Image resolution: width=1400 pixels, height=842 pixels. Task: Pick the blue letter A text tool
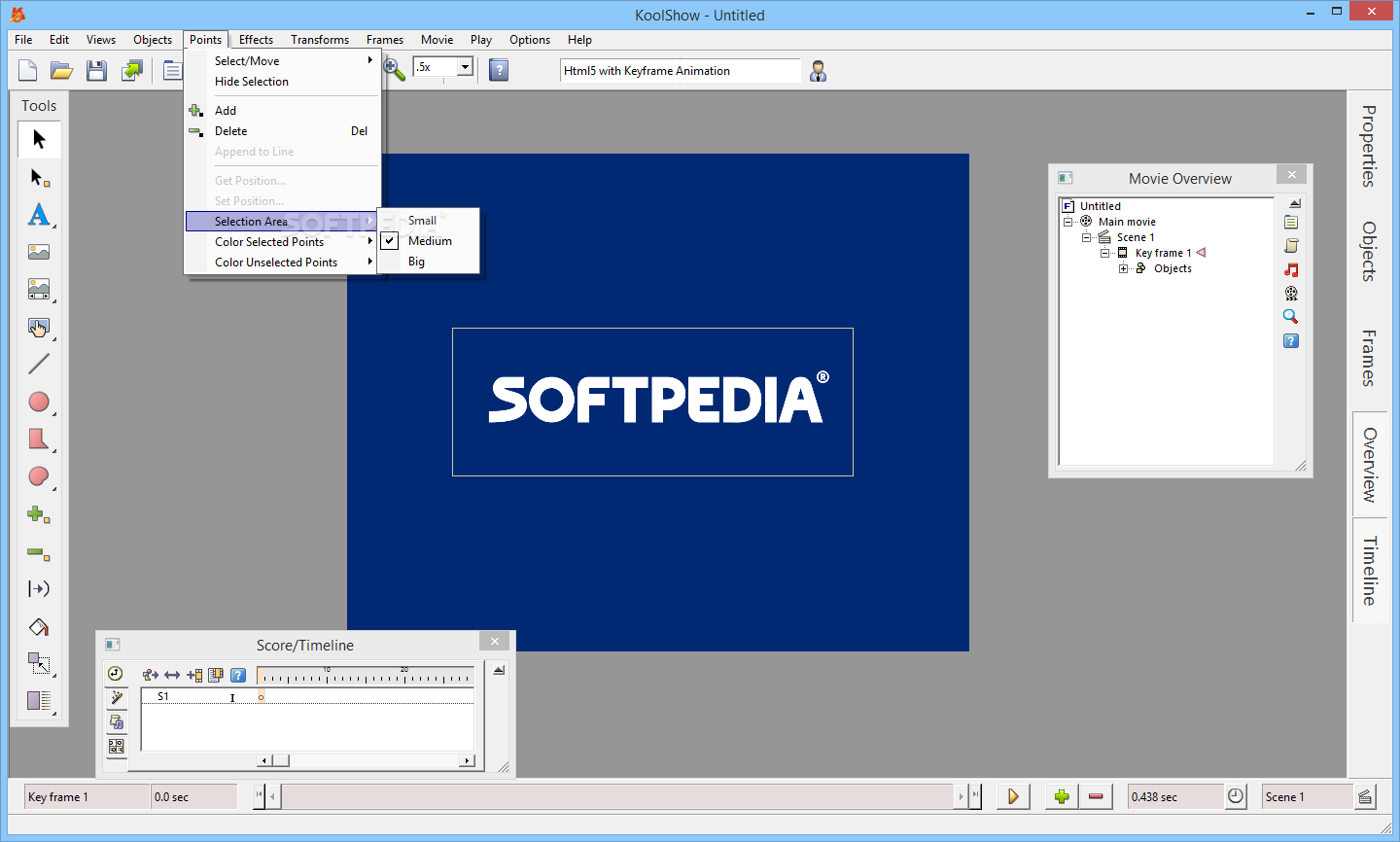tap(39, 215)
